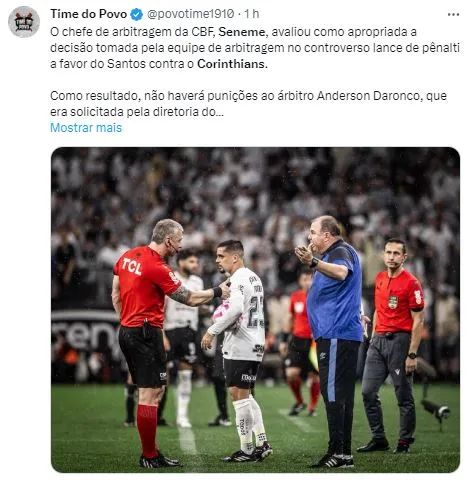
Task: Click the TCL logo on referee's shirt
Action: tap(132, 266)
